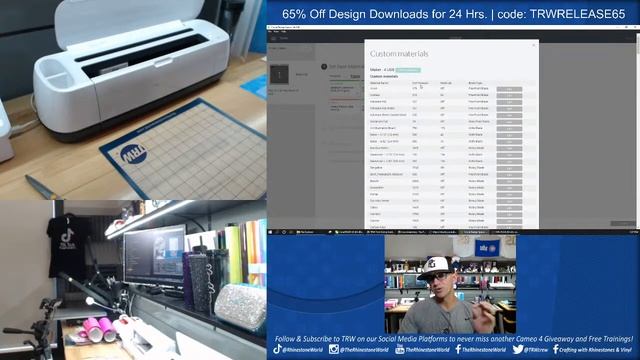Screen dimensions: 640x360
Task: Click Edit for the Adhesive Foil row
Action: [509, 102]
